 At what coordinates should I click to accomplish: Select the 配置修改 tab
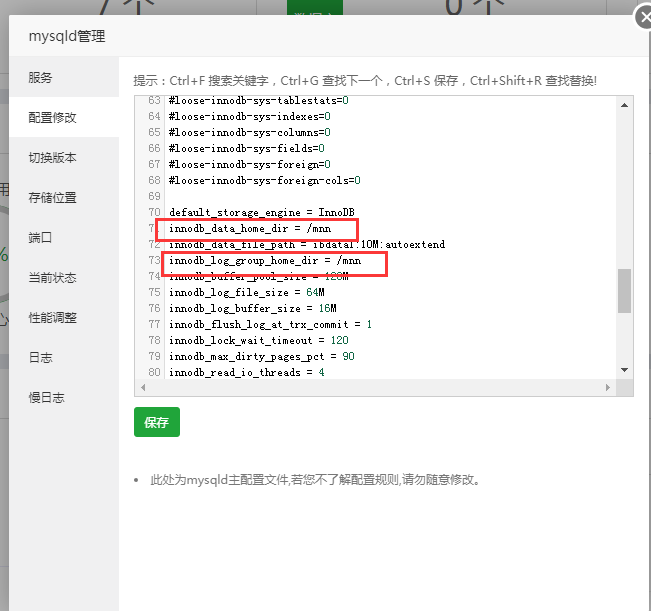point(64,117)
